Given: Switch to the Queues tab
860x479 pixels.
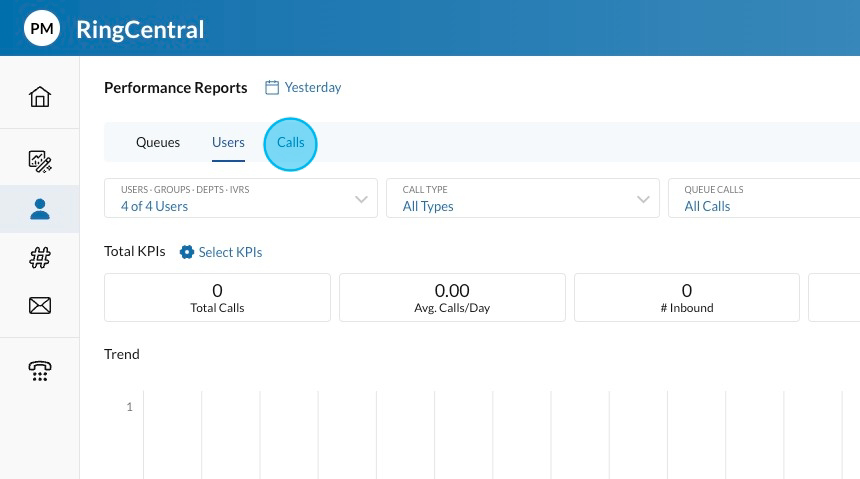Looking at the screenshot, I should (158, 142).
